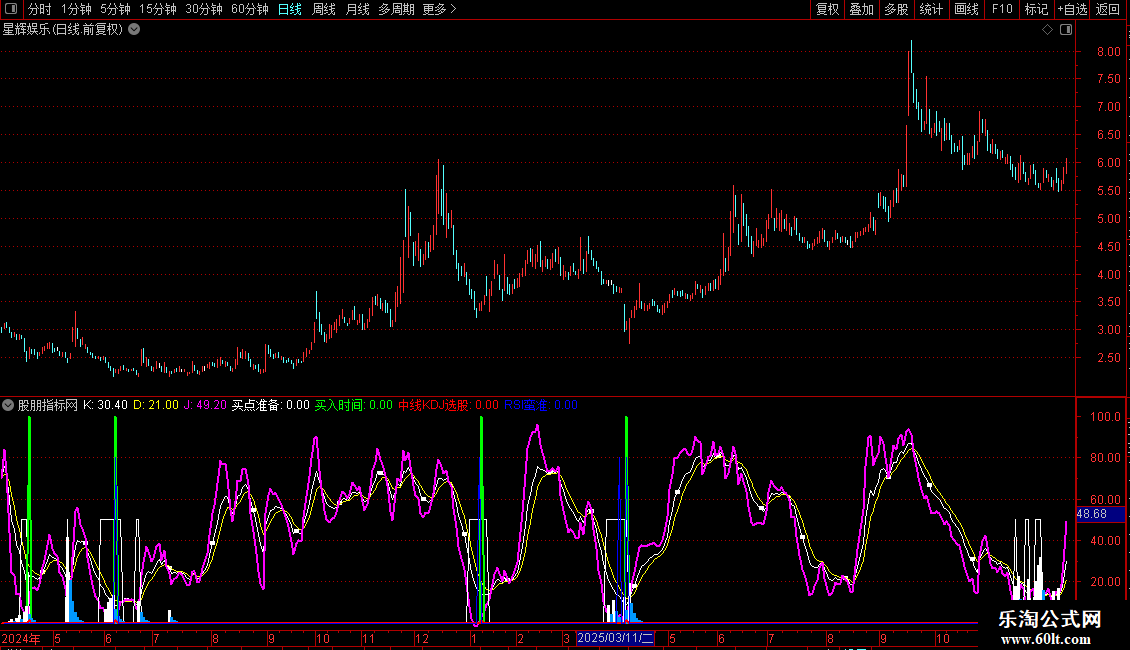Image resolution: width=1130 pixels, height=650 pixels.
Task: Click 星辉娱乐(日线.前复权) chart title
Action: point(63,30)
